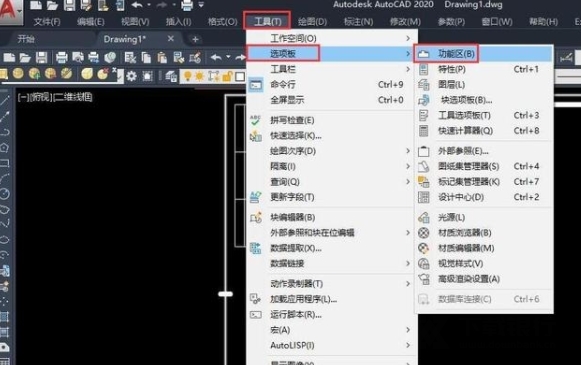Toggle the light bulb layer on/off icon
Screen dimensions: 581x365
pos(187,76)
